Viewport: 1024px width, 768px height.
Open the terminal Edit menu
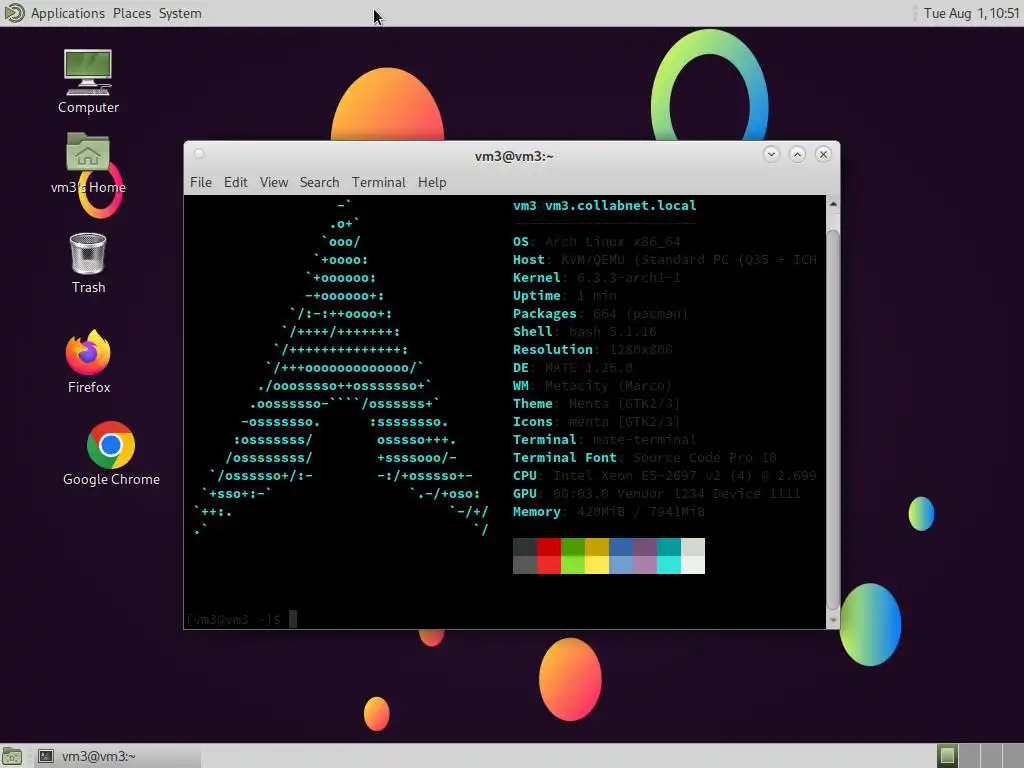click(x=235, y=182)
